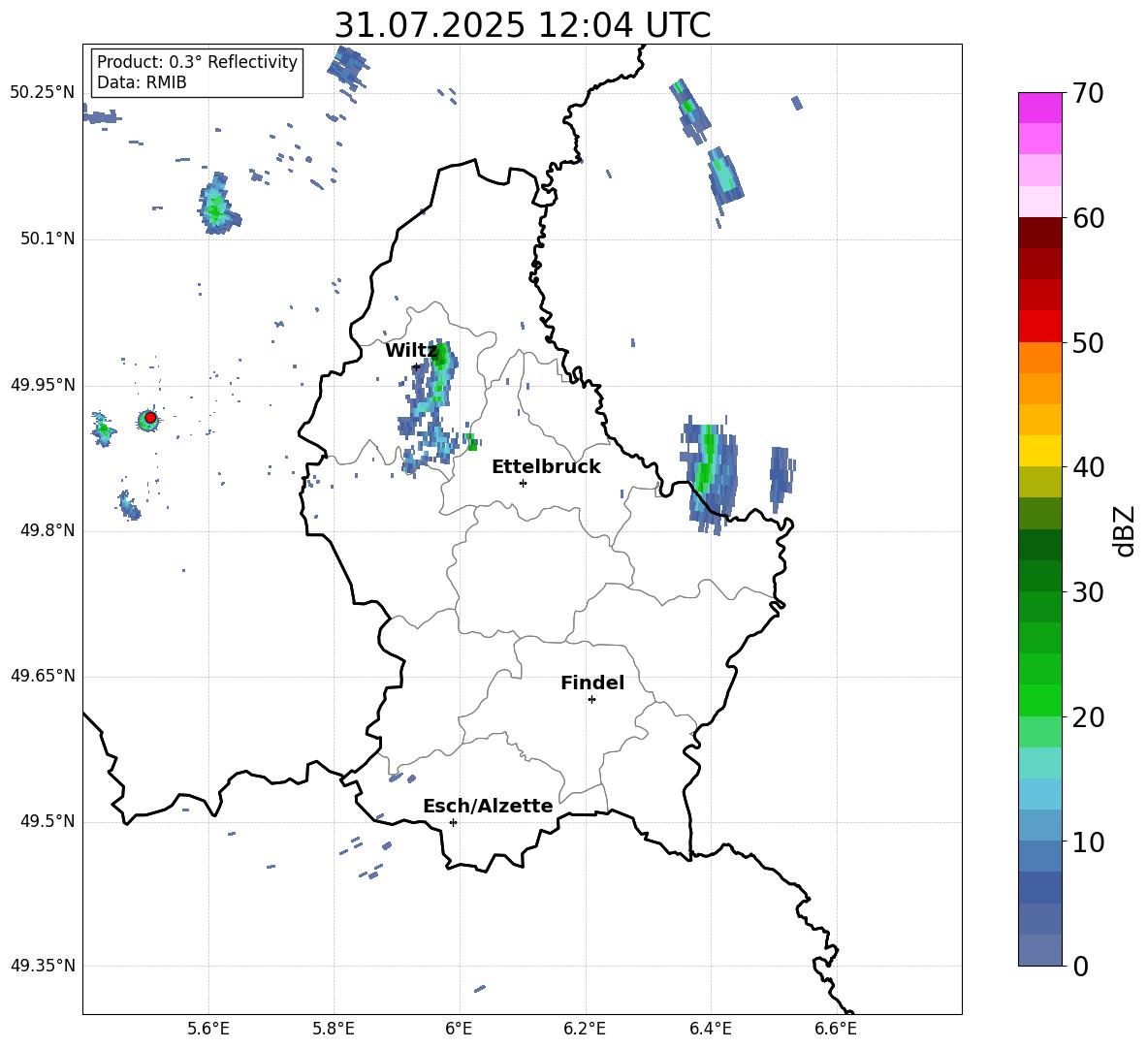The image size is (1148, 1048).
Task: Click the Wiltz city label
Action: coord(411,351)
